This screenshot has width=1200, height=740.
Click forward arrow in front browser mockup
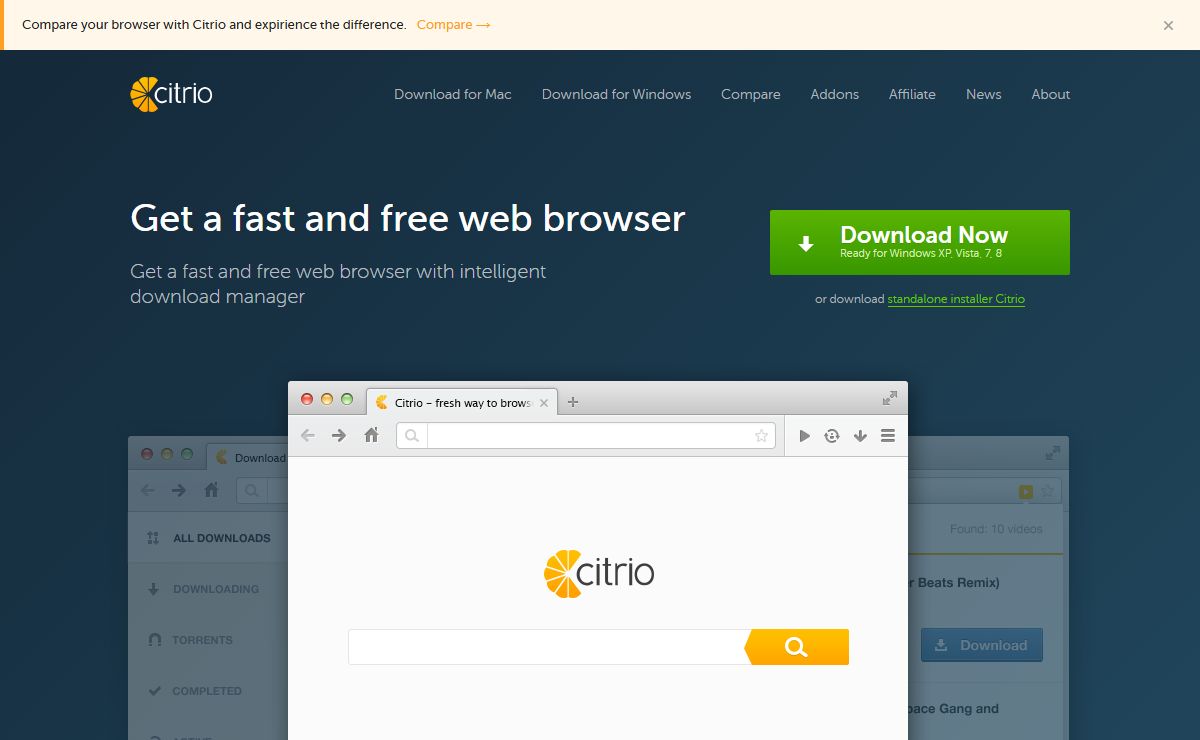point(339,435)
